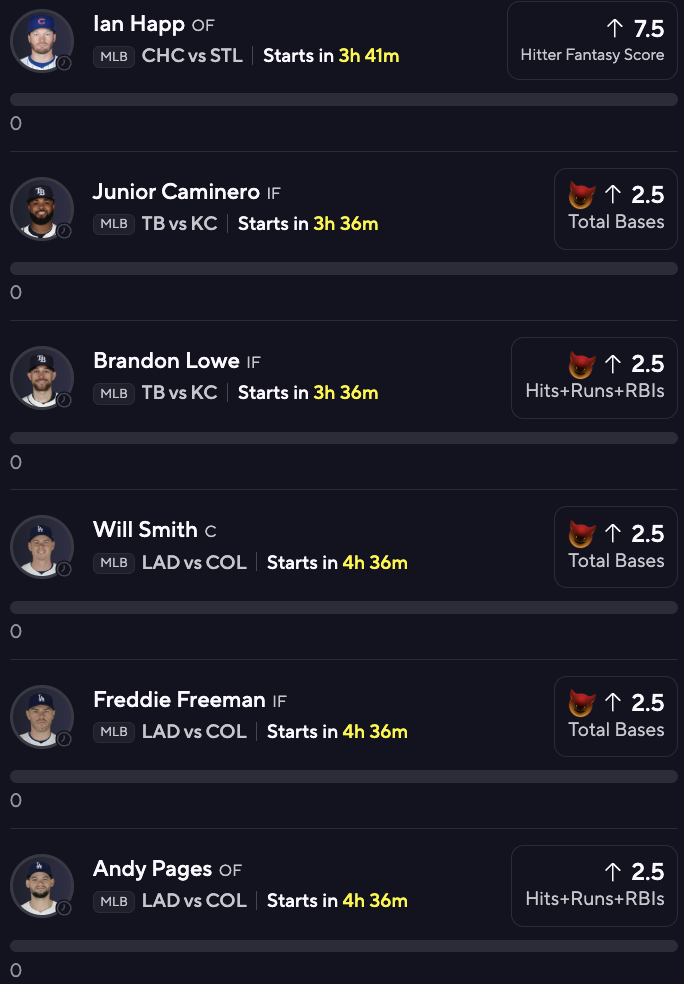Select Freddie Freeman's 2.5 Total Bases box
The width and height of the screenshot is (684, 984).
pos(616,715)
